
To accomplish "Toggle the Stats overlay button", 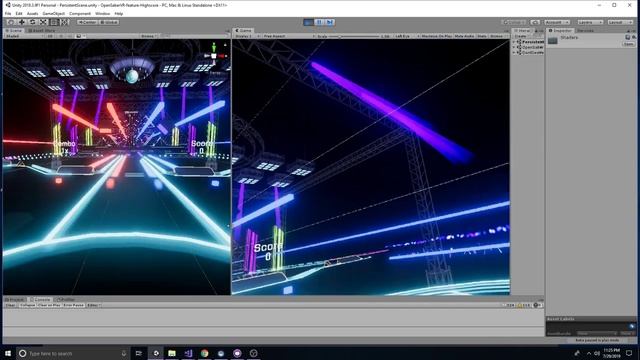I will [x=482, y=36].
